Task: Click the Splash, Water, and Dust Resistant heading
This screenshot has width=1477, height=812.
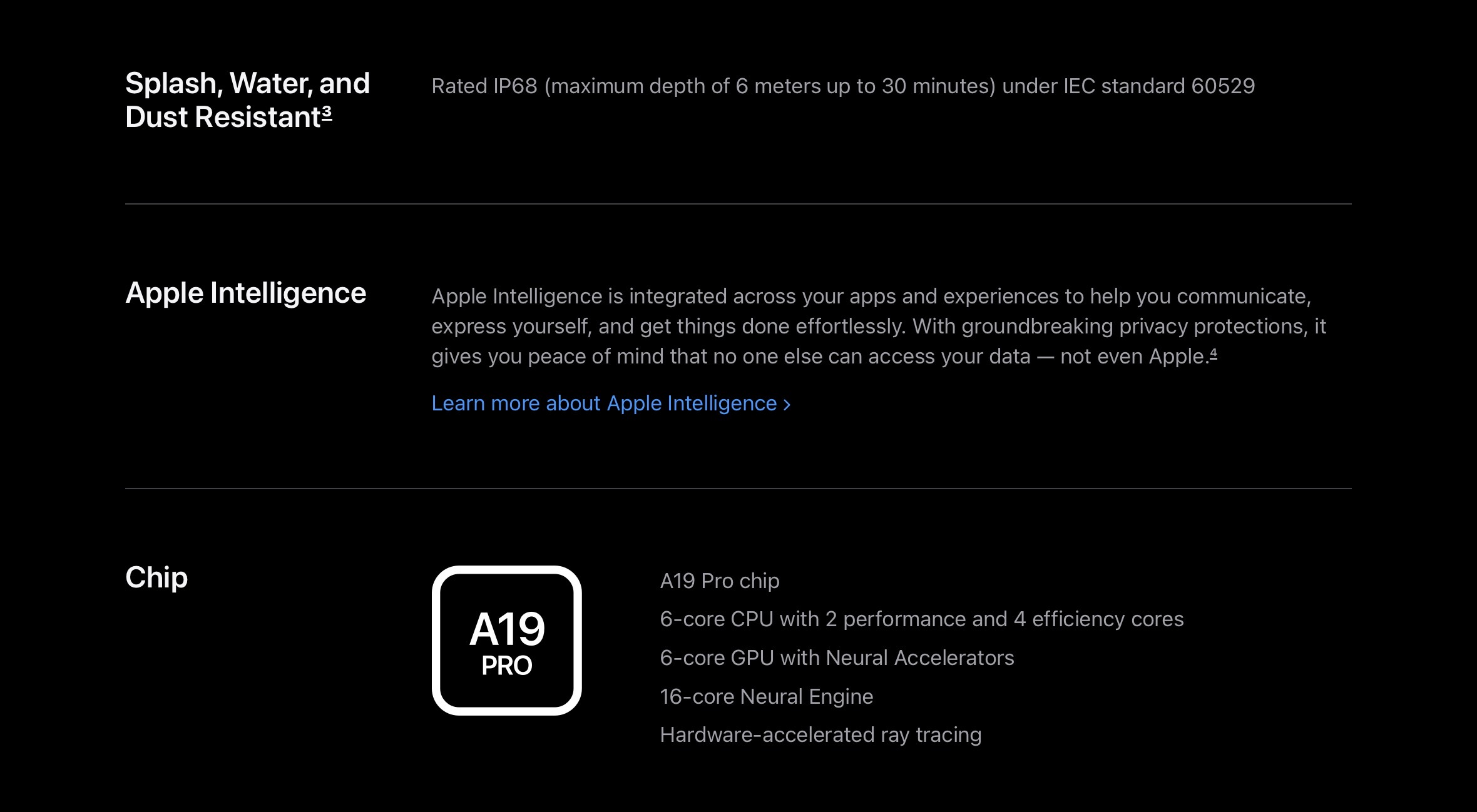Action: click(x=247, y=100)
